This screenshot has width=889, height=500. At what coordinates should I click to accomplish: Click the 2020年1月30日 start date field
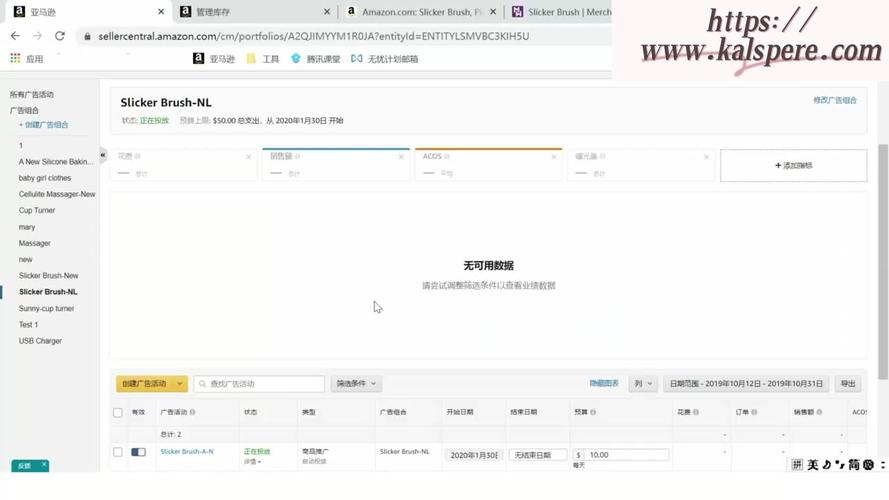point(474,455)
